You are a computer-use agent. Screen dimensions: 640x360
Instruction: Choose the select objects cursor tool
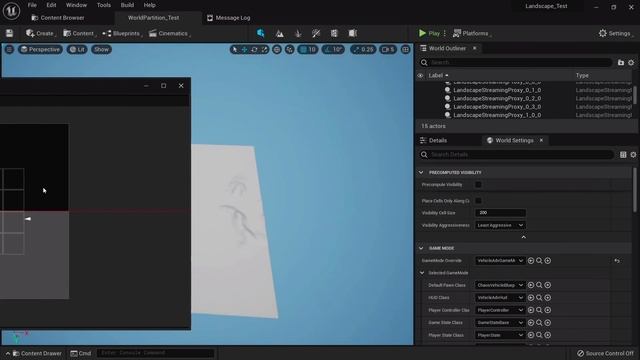click(234, 49)
